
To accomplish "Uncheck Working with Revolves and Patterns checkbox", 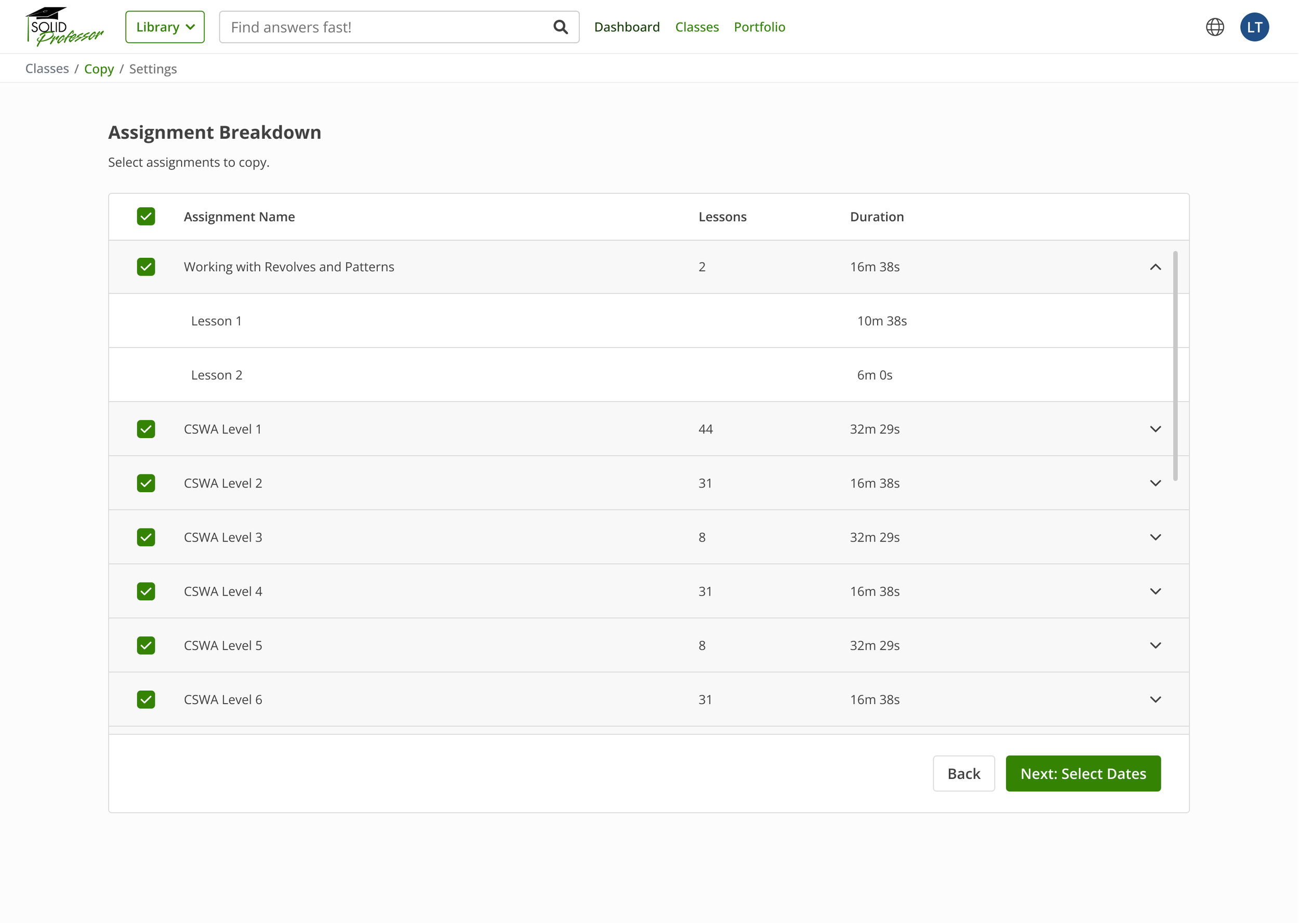I will click(x=146, y=267).
